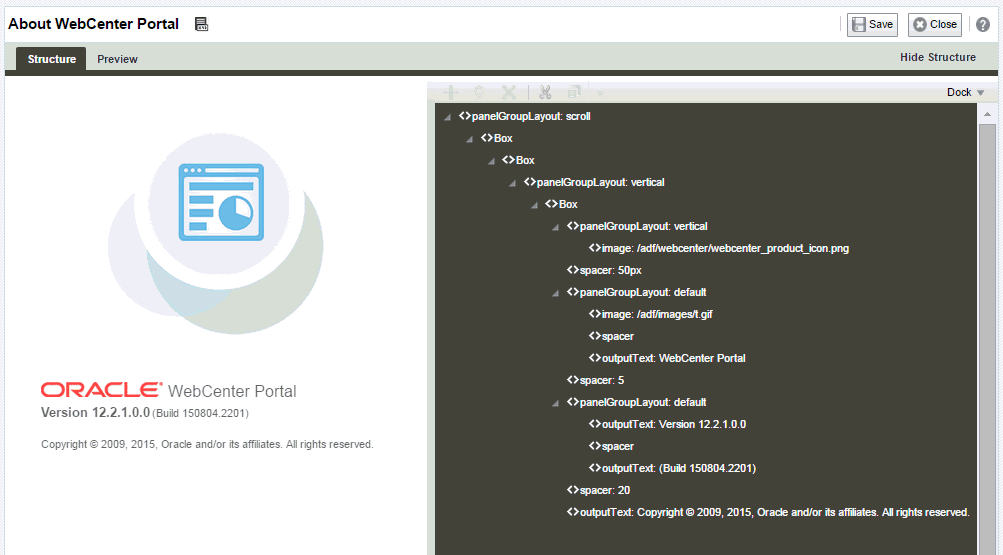The image size is (1003, 555).
Task: Collapse panelGroupLayout: default containing Version text
Action: click(x=556, y=403)
